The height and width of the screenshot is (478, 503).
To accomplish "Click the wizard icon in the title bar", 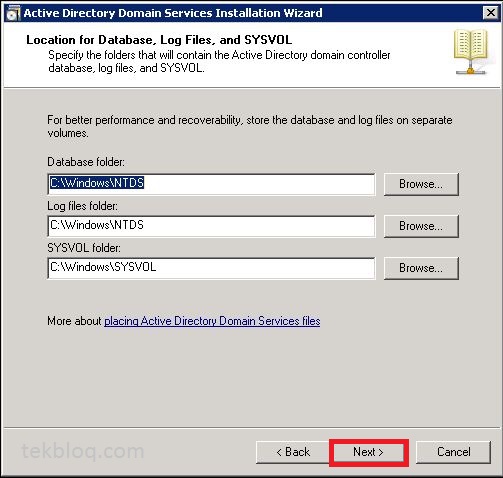I will point(13,14).
